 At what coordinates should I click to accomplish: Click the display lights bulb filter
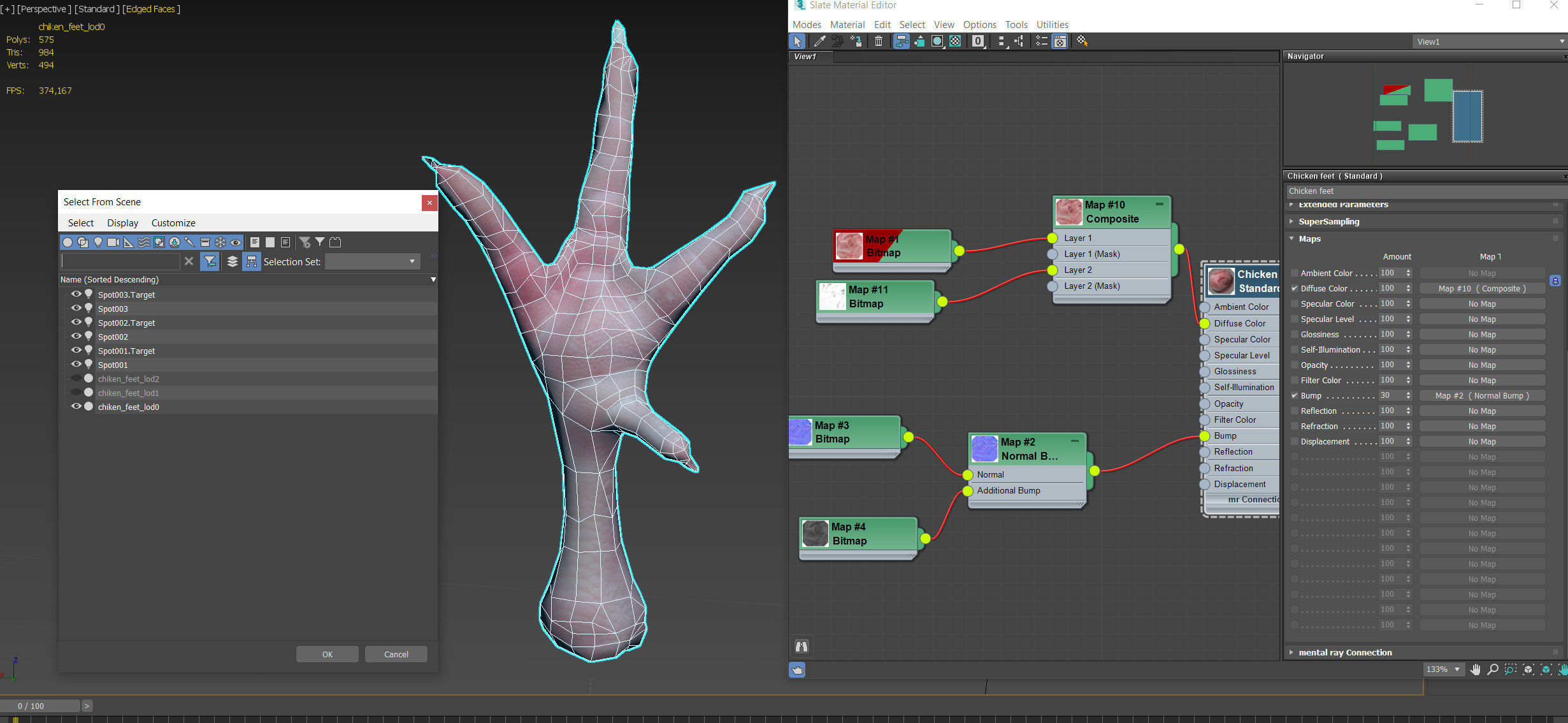pos(98,242)
